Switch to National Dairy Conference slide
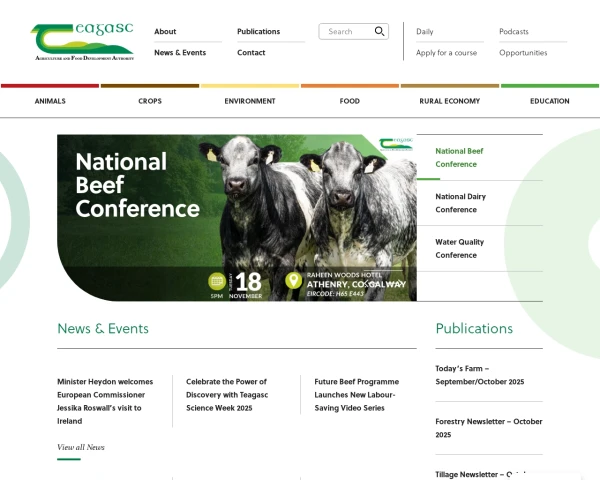 coord(460,203)
